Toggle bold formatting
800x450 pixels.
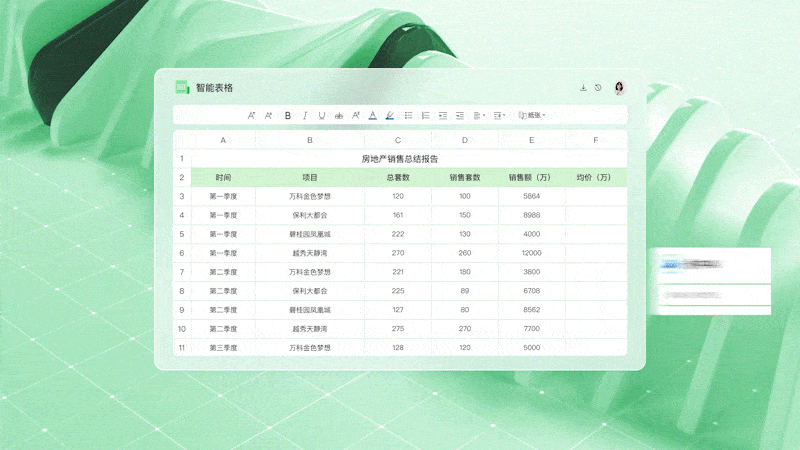pyautogui.click(x=288, y=116)
